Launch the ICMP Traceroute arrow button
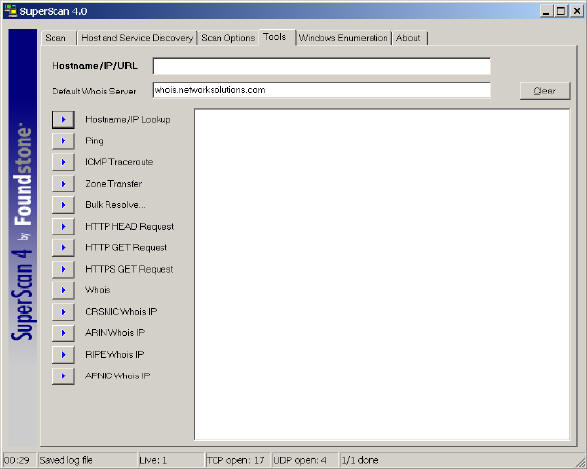The width and height of the screenshot is (587, 469). point(63,162)
